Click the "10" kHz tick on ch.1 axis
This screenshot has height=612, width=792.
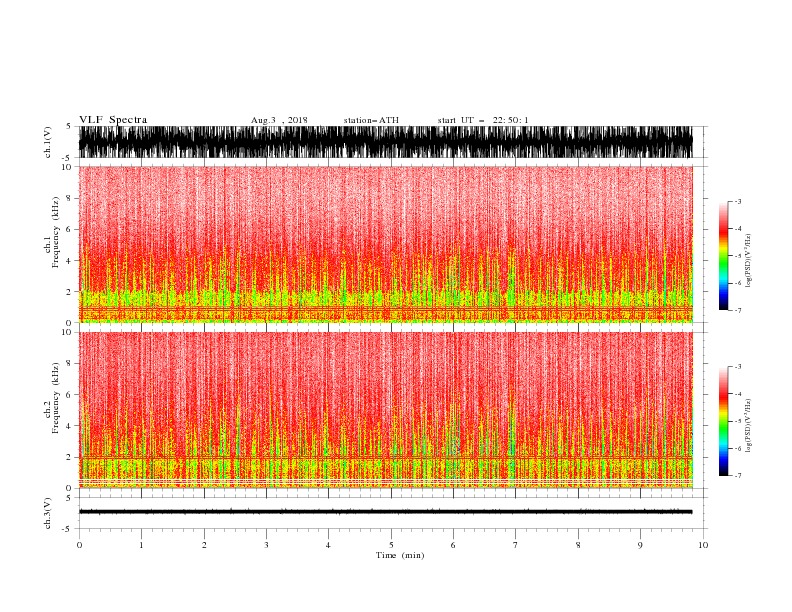coord(66,167)
